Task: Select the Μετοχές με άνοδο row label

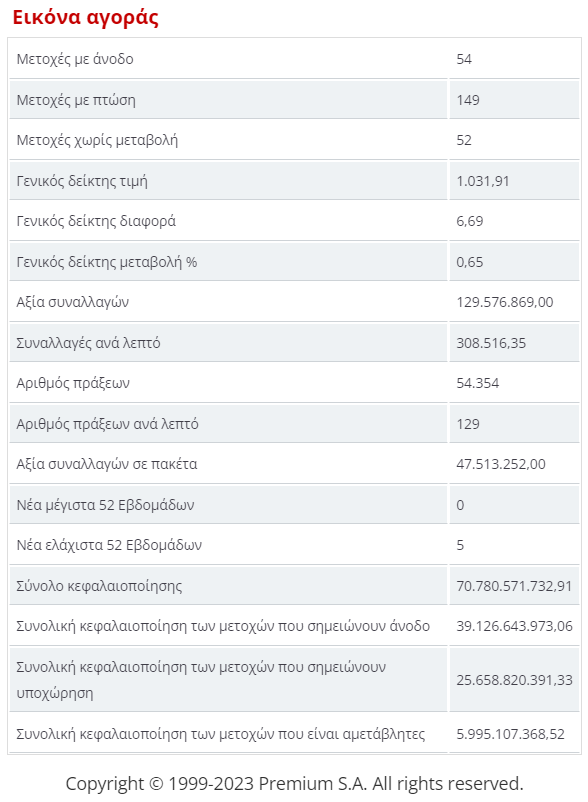Action: point(75,59)
